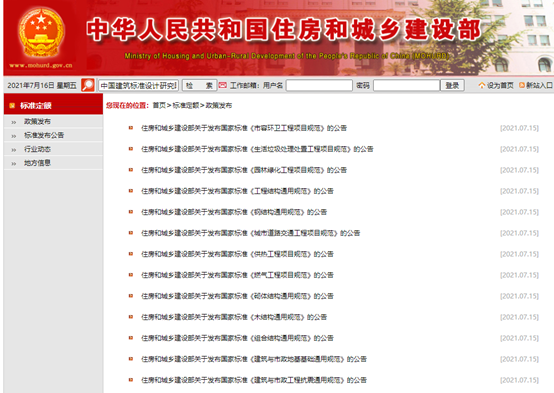Open the 组合结构通用规范 announcement link
554x393 pixels.
237,338
